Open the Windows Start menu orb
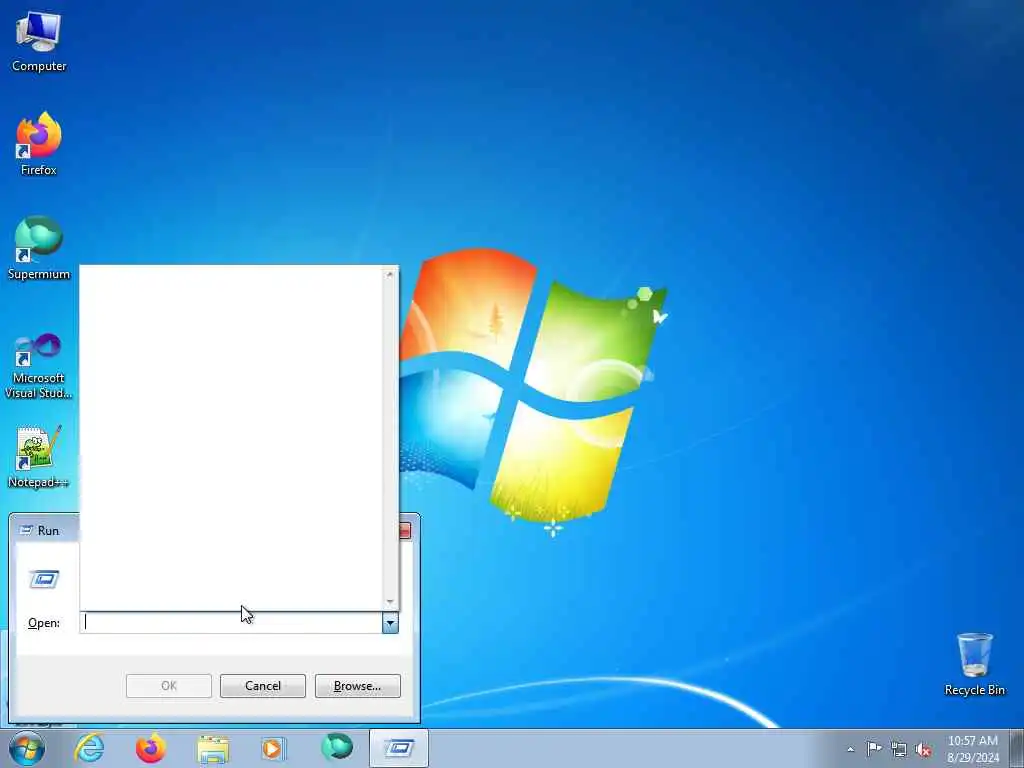This screenshot has width=1024, height=768. (27, 748)
